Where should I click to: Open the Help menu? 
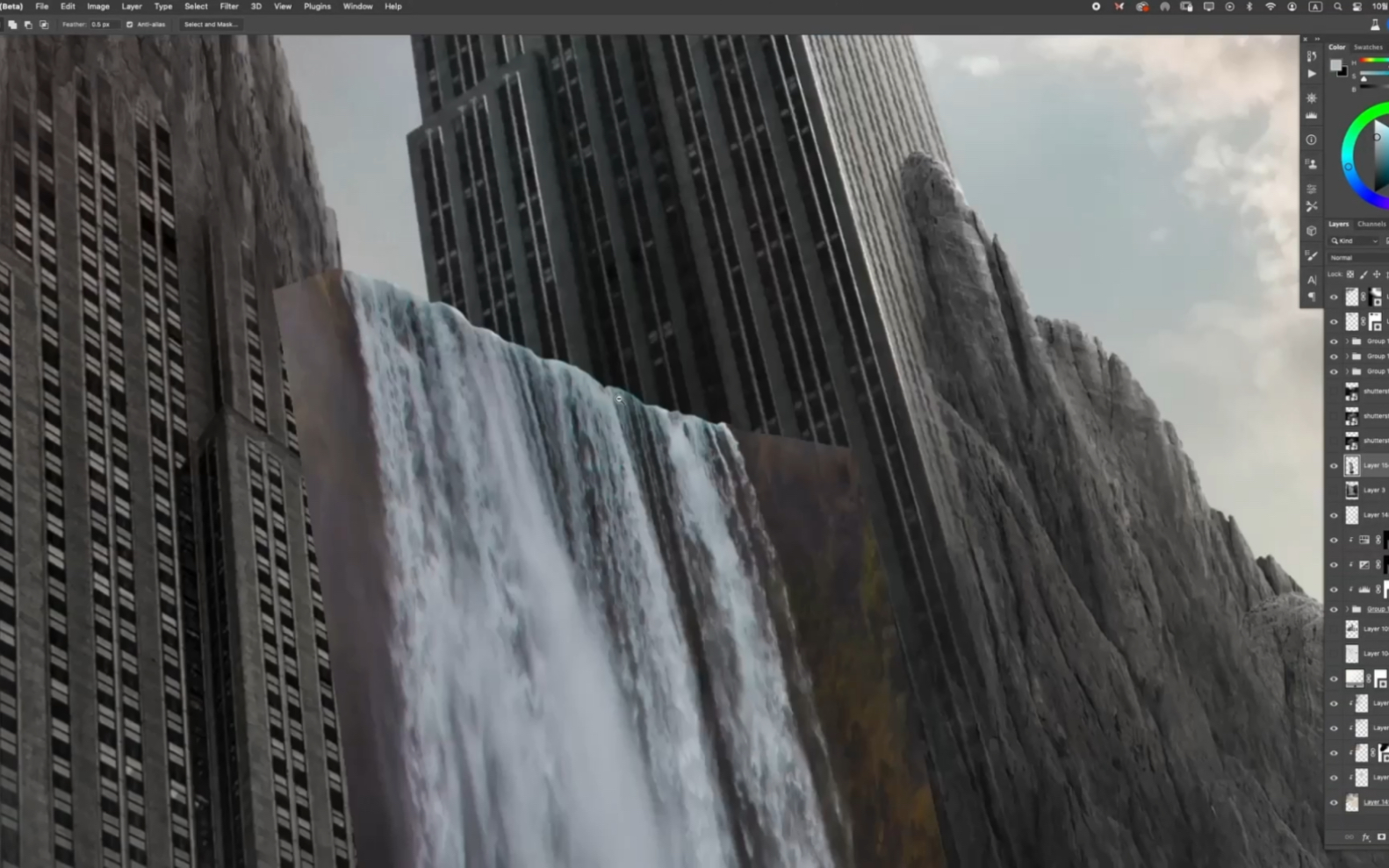392,6
